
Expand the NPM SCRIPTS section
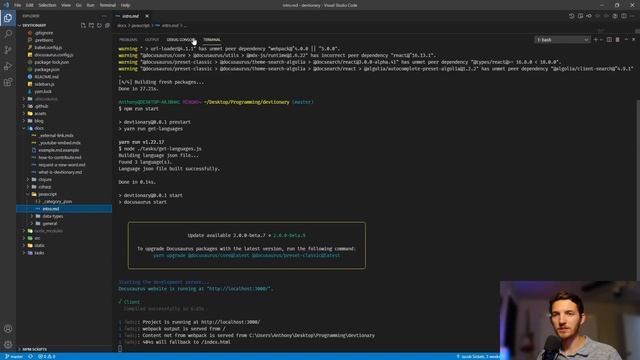(x=34, y=349)
